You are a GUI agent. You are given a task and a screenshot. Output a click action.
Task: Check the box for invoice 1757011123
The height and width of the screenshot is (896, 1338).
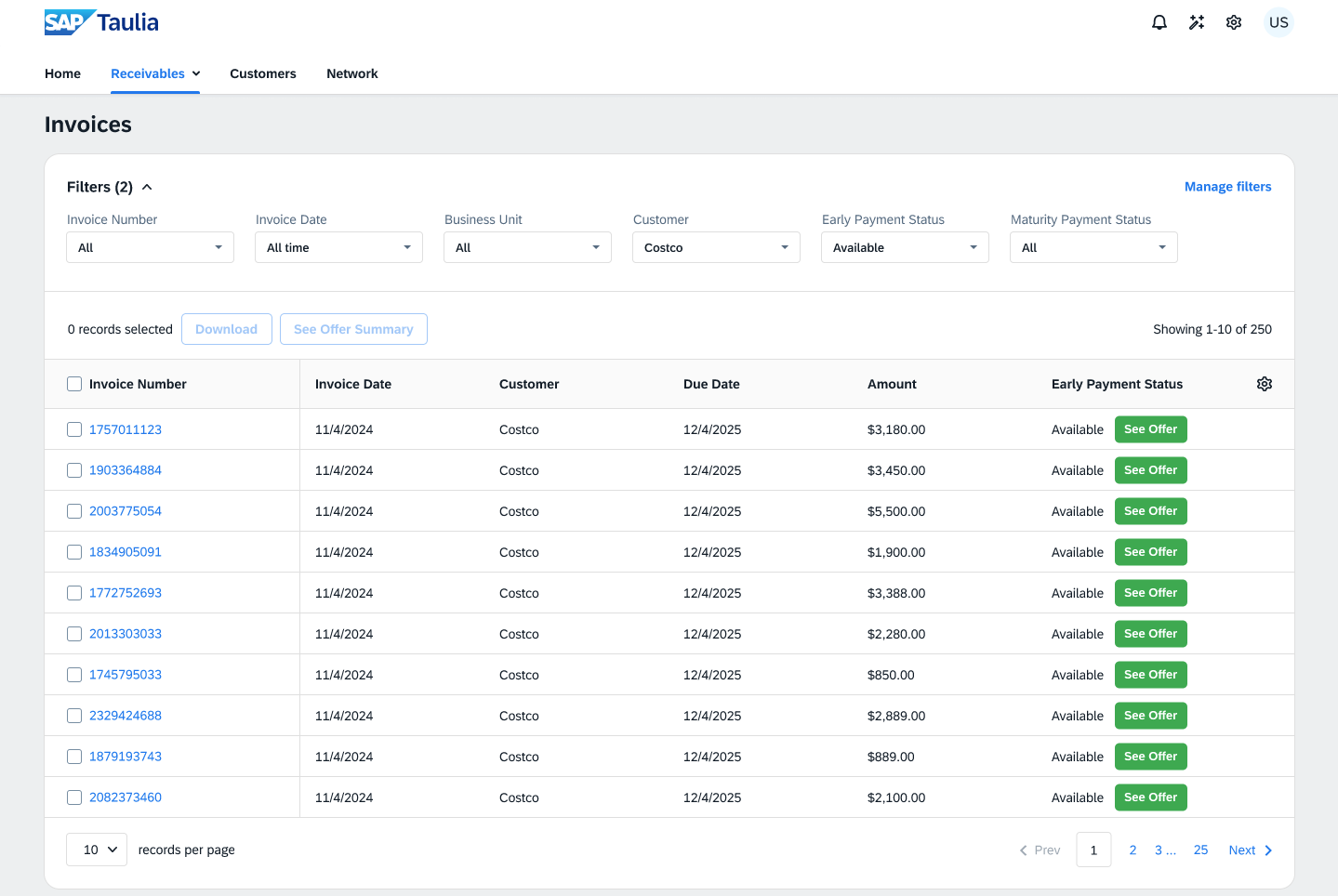click(74, 429)
